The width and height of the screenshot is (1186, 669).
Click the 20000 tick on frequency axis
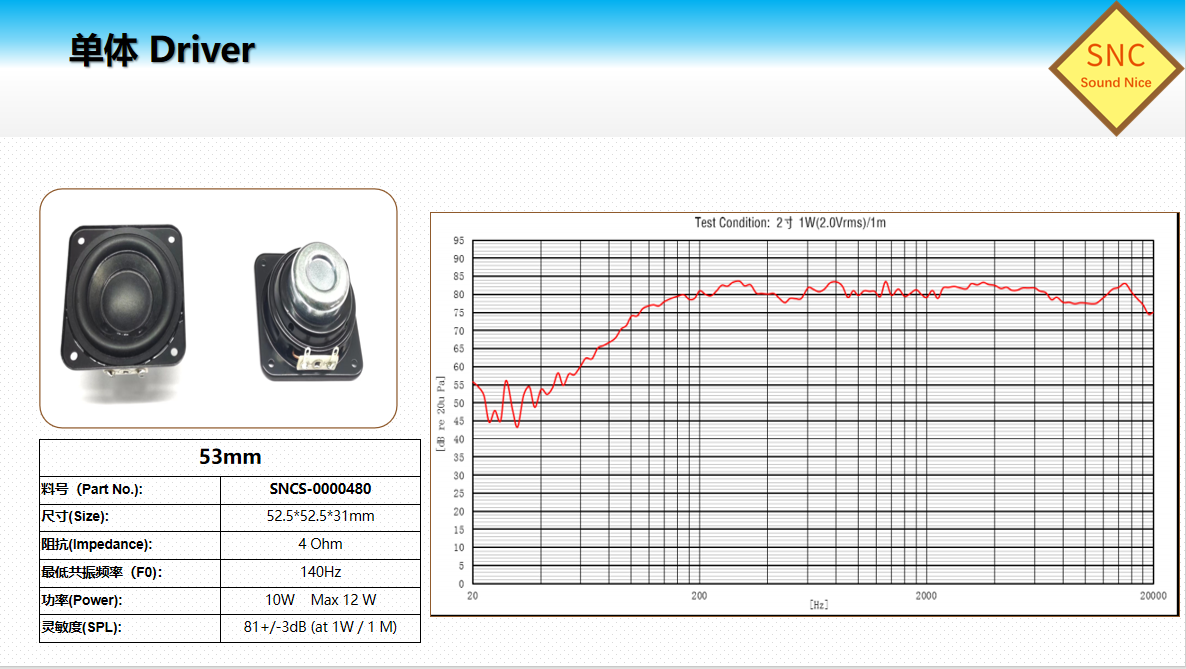[x=1152, y=596]
